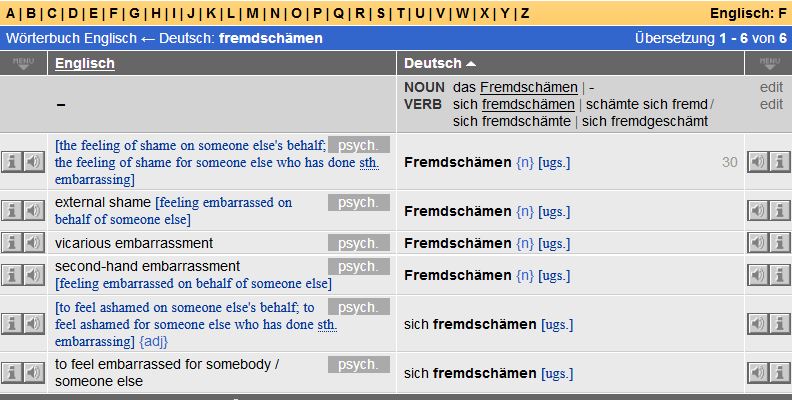Image resolution: width=792 pixels, height=400 pixels.
Task: Sort by Englisch column header
Action: pyautogui.click(x=85, y=63)
